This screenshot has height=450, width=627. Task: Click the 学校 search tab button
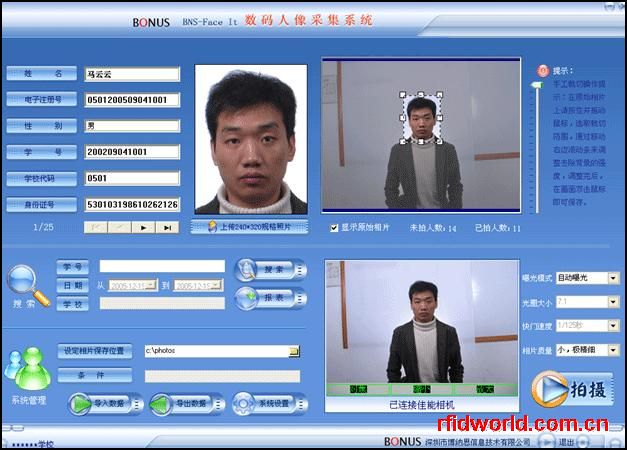click(x=72, y=304)
